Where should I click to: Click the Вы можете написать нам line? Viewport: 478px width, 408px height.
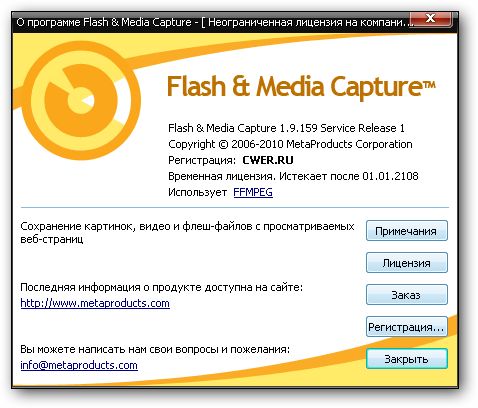coord(155,349)
